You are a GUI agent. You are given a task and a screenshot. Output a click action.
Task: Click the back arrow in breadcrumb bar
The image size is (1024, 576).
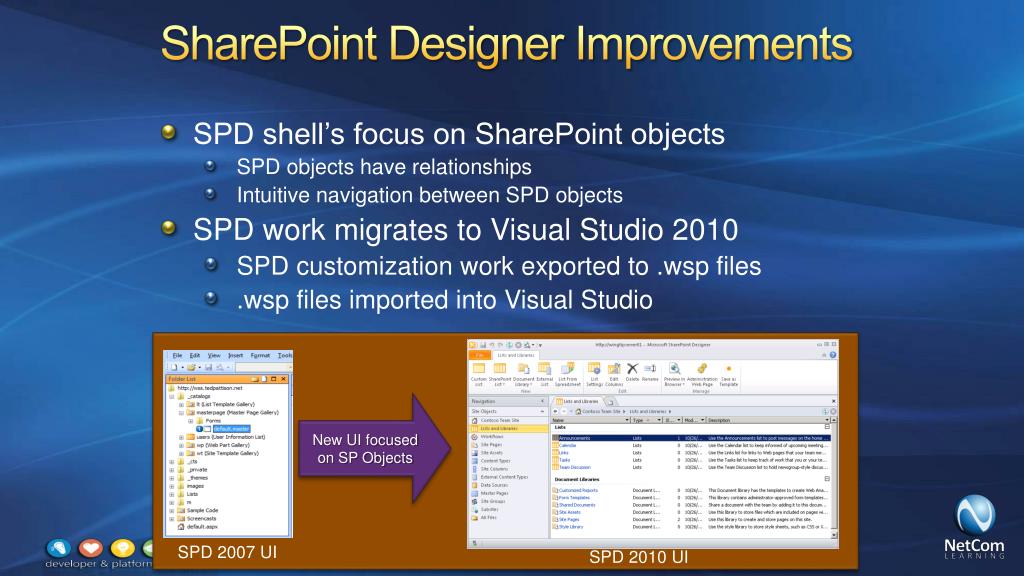(555, 411)
